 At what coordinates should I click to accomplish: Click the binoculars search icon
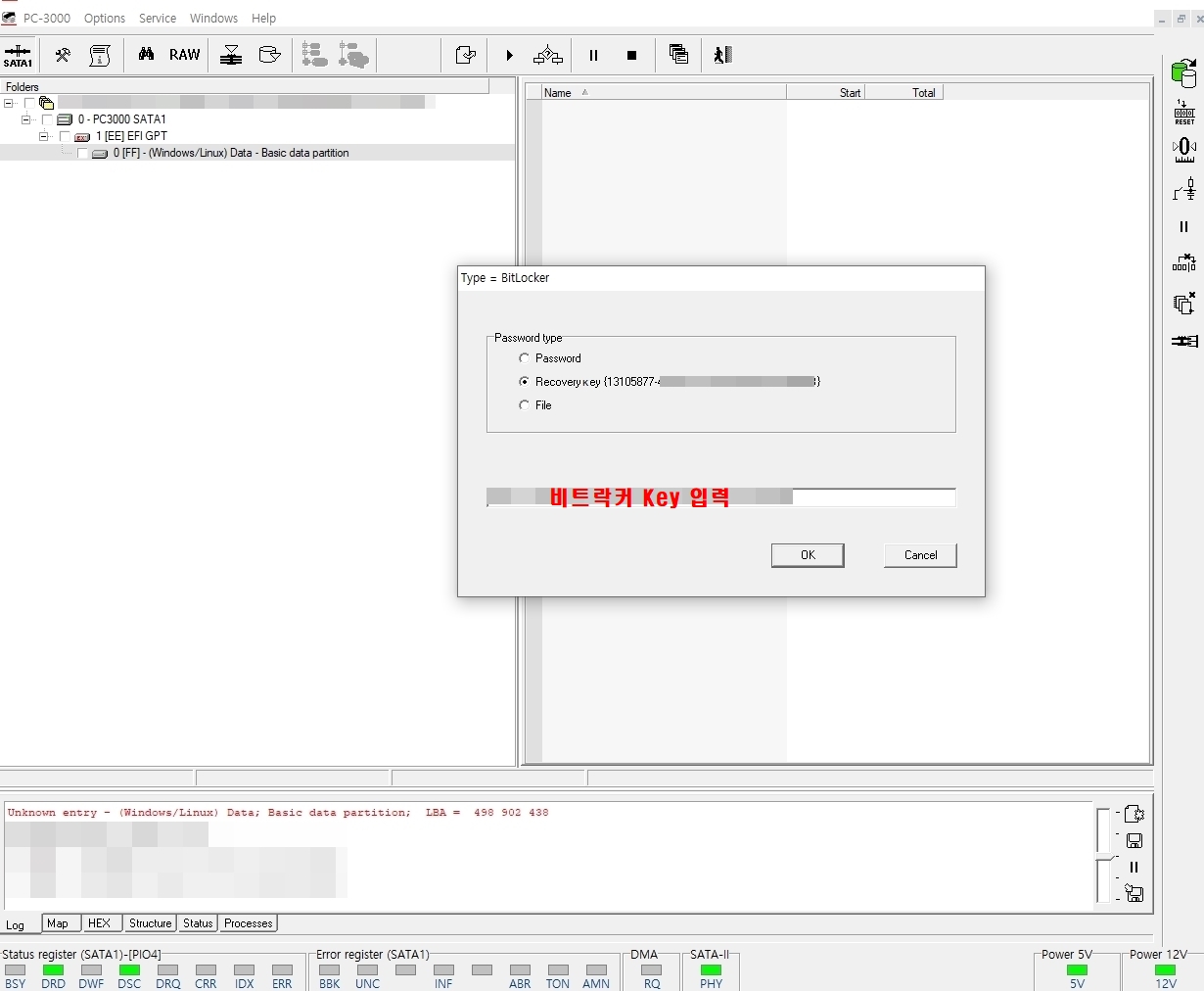pyautogui.click(x=146, y=55)
